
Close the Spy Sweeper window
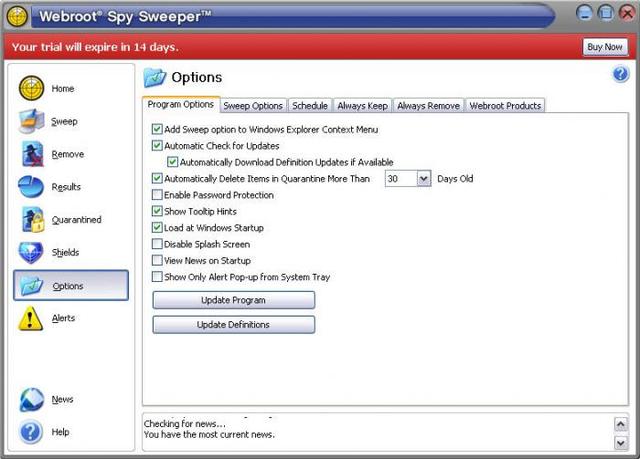(627, 13)
